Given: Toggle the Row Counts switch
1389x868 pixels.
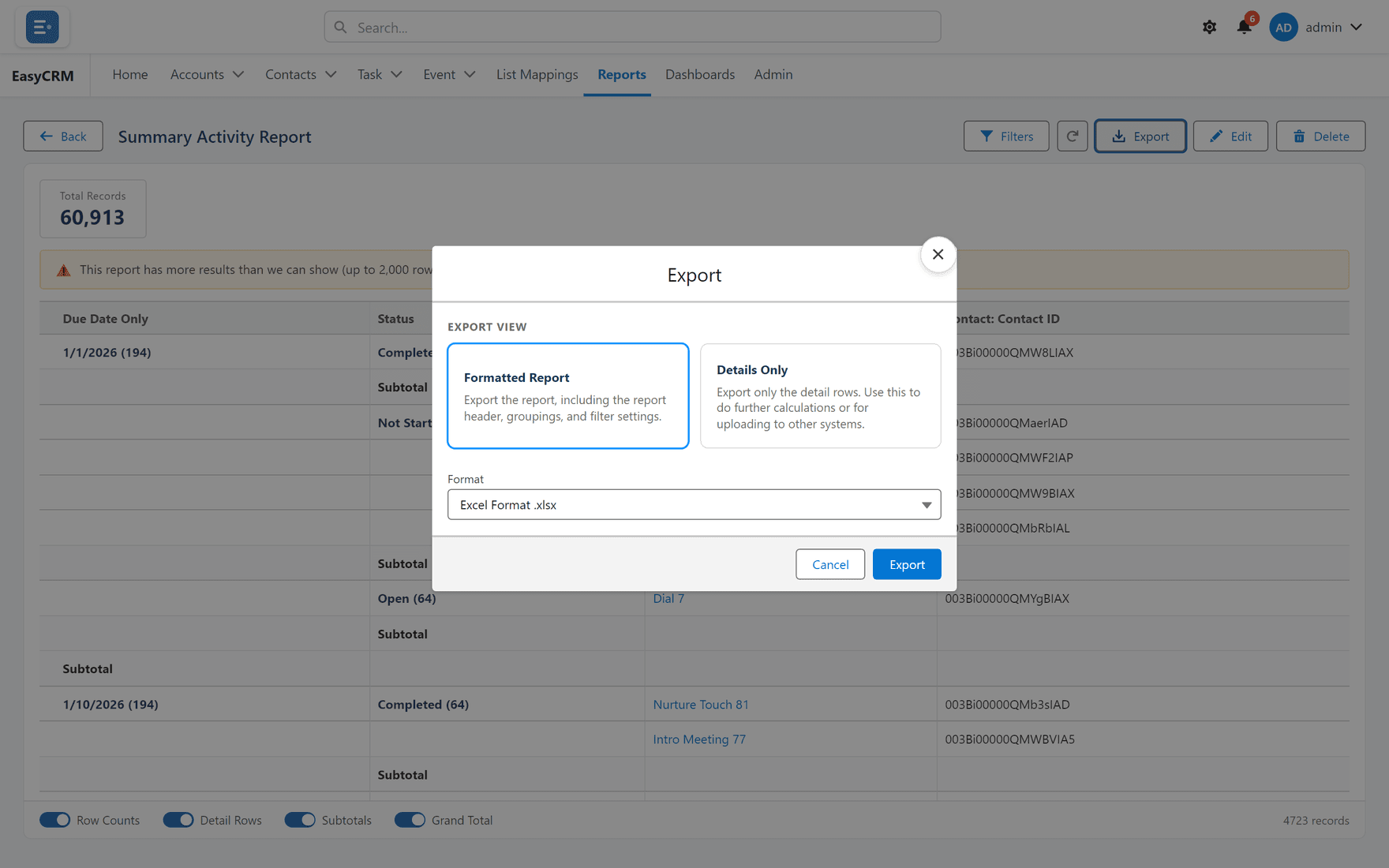Looking at the screenshot, I should (x=55, y=820).
